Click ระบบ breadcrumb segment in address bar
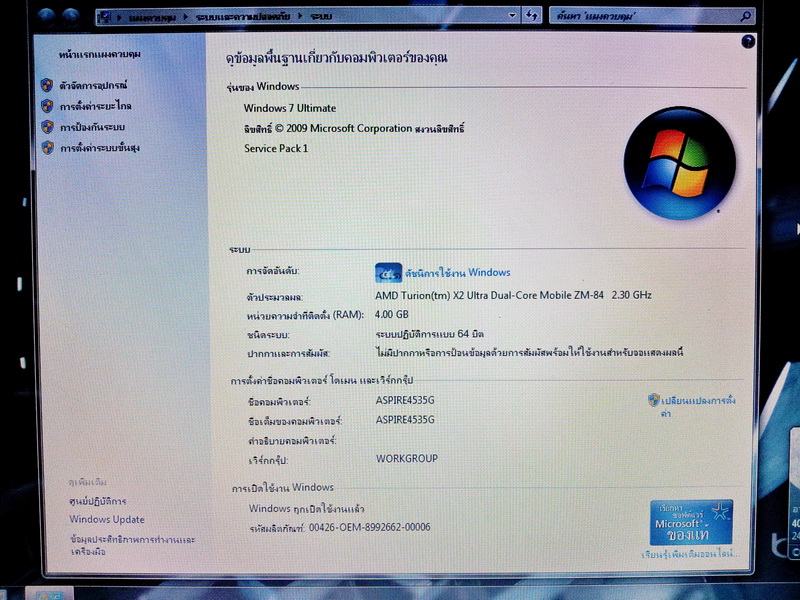 [x=321, y=16]
